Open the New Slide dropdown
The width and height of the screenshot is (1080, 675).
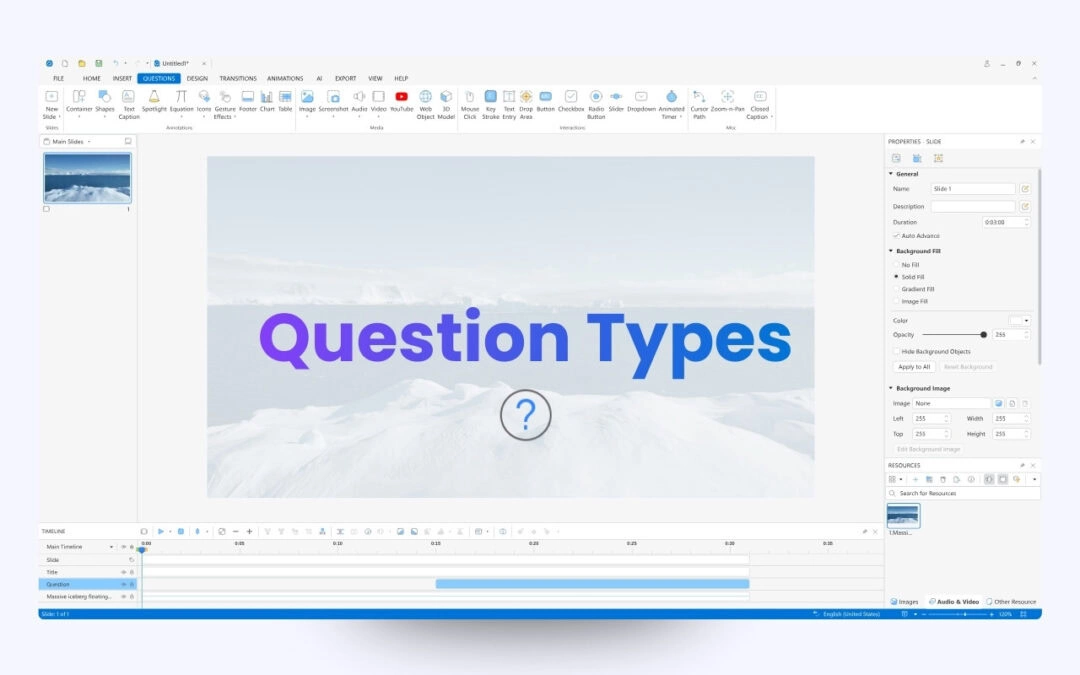(59, 117)
